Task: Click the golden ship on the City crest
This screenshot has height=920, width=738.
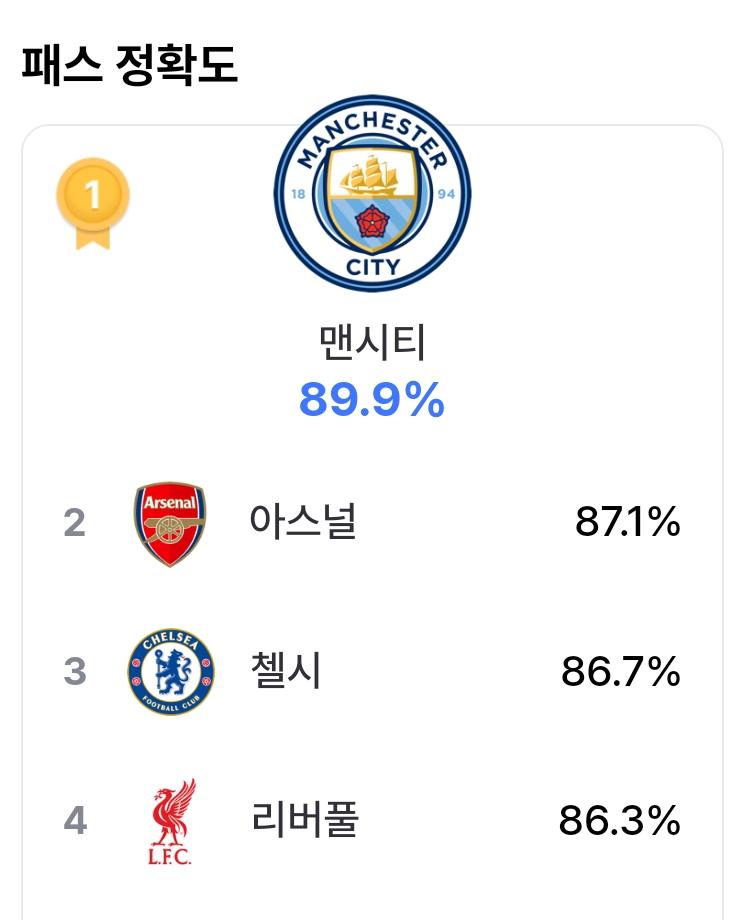Action: point(371,174)
